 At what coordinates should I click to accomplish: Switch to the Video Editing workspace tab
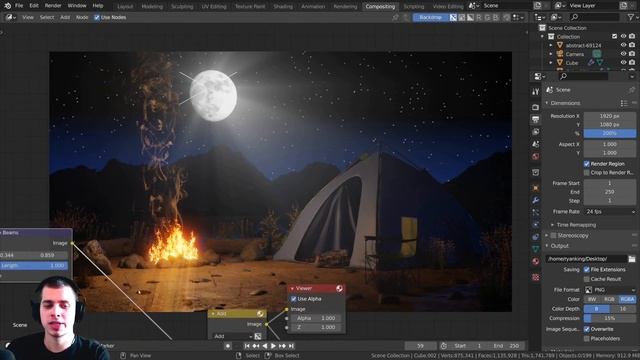[448, 7]
